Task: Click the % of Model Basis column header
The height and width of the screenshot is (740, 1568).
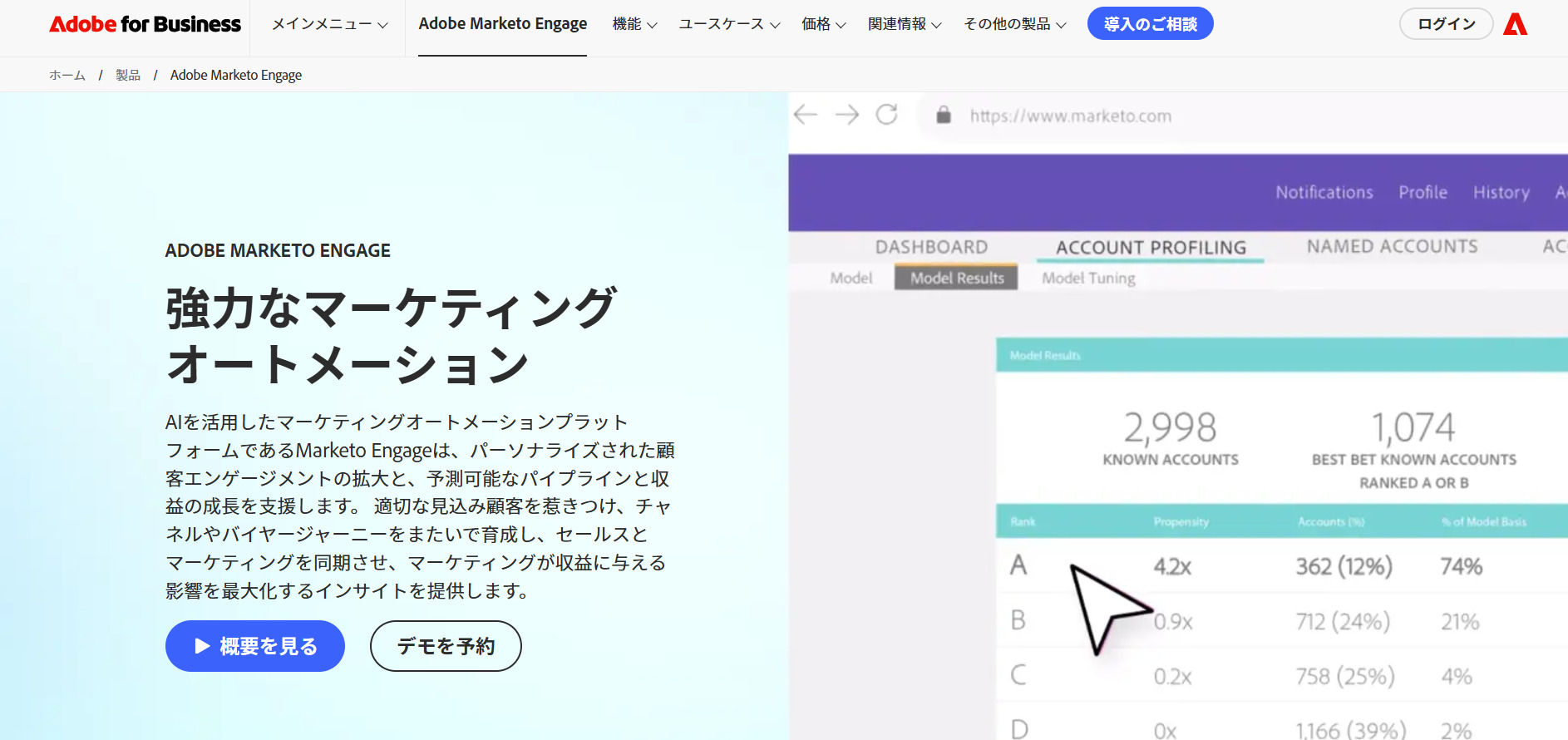Action: 1484,521
